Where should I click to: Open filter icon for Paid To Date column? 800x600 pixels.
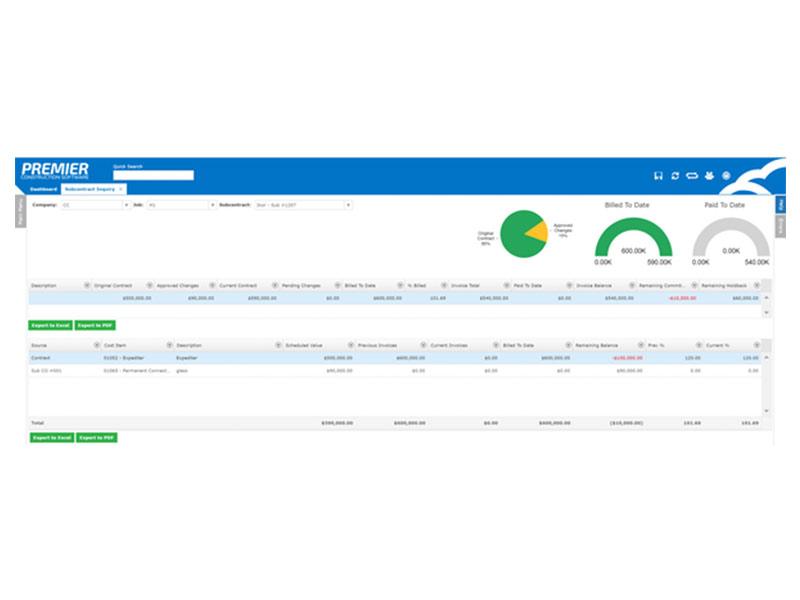pos(569,285)
